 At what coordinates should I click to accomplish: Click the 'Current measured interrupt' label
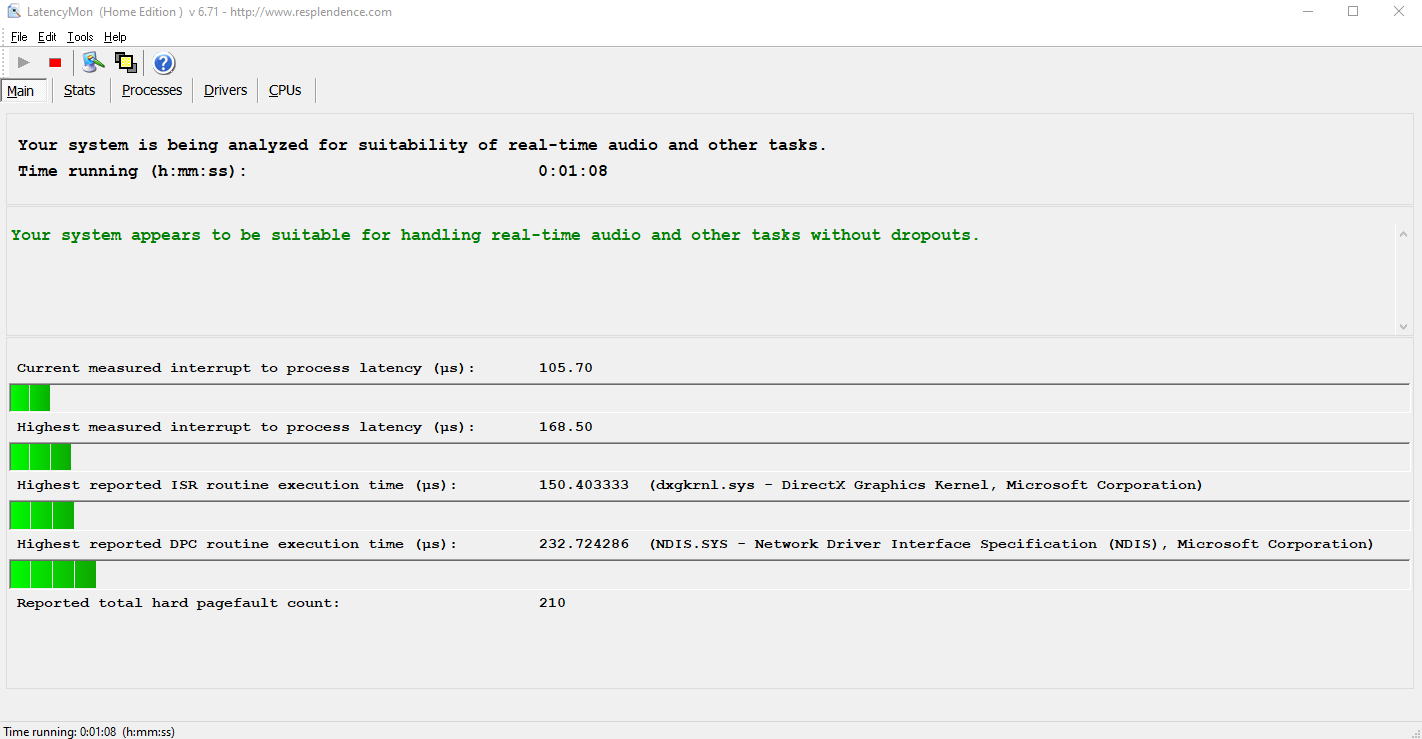click(x=246, y=368)
